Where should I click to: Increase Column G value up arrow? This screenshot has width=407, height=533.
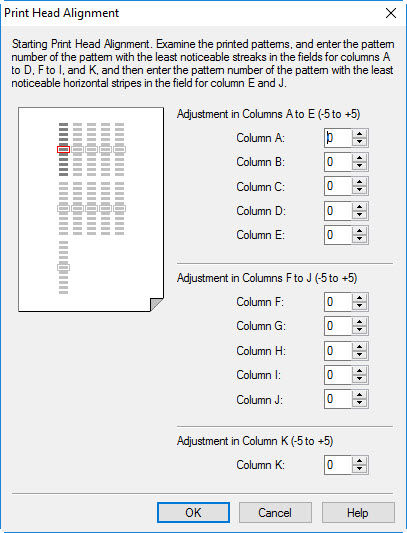[x=359, y=322]
